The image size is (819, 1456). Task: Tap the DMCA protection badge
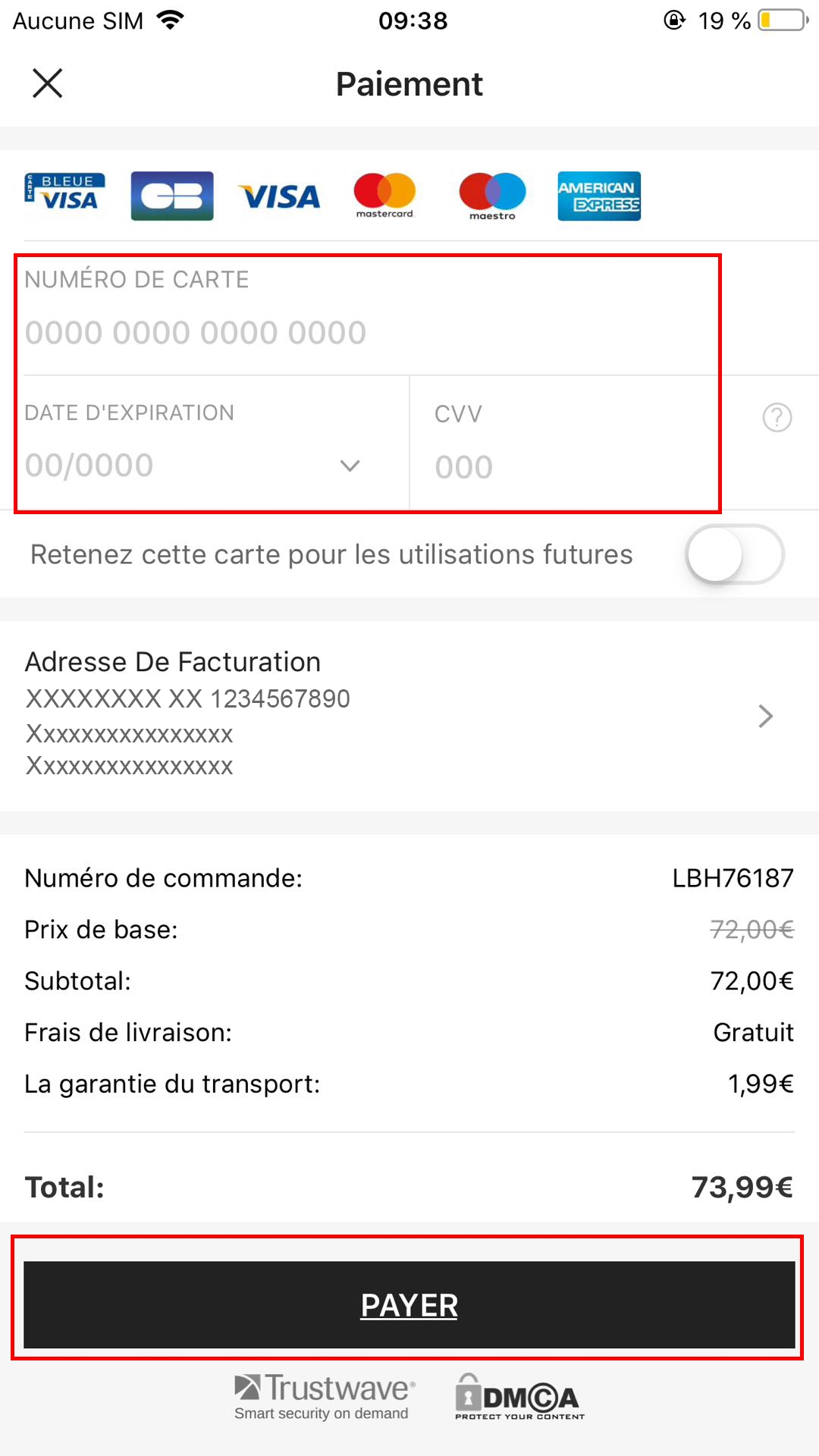pyautogui.click(x=520, y=1397)
